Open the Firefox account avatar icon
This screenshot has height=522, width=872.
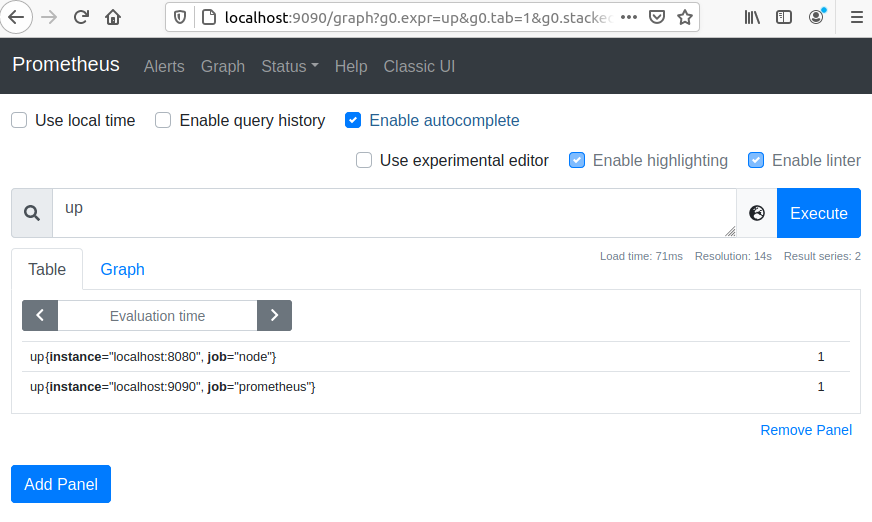pyautogui.click(x=816, y=17)
